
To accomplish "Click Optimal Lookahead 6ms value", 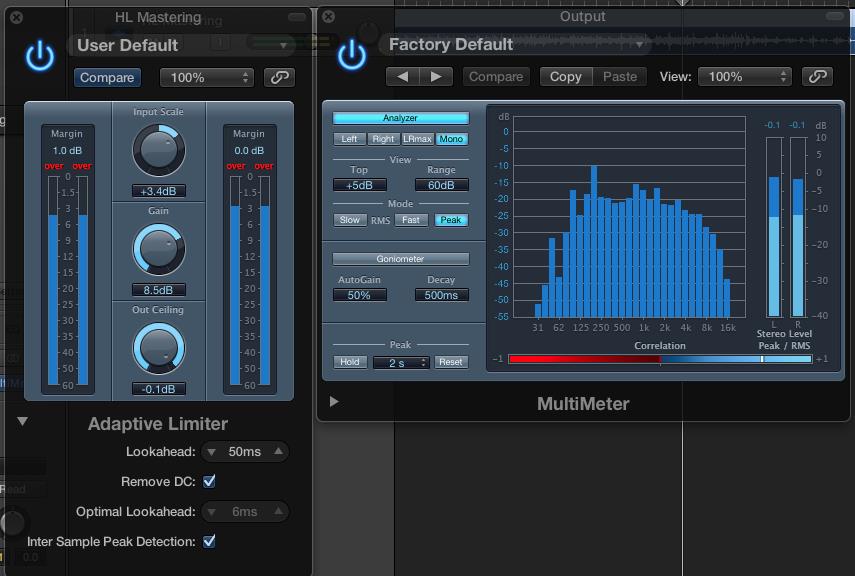I will pos(245,512).
